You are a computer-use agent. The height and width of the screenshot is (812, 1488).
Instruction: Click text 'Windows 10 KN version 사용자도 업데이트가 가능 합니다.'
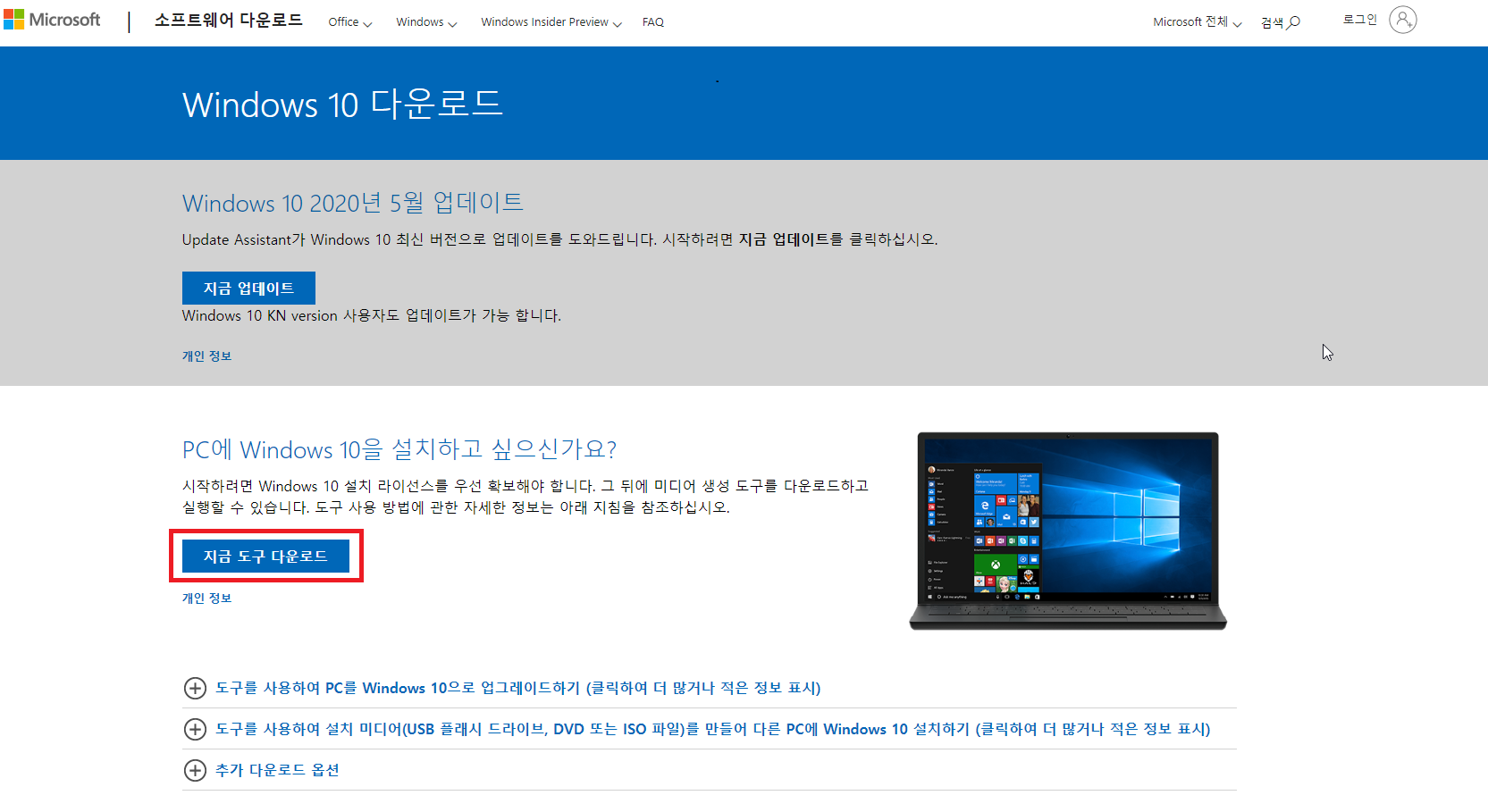(372, 315)
